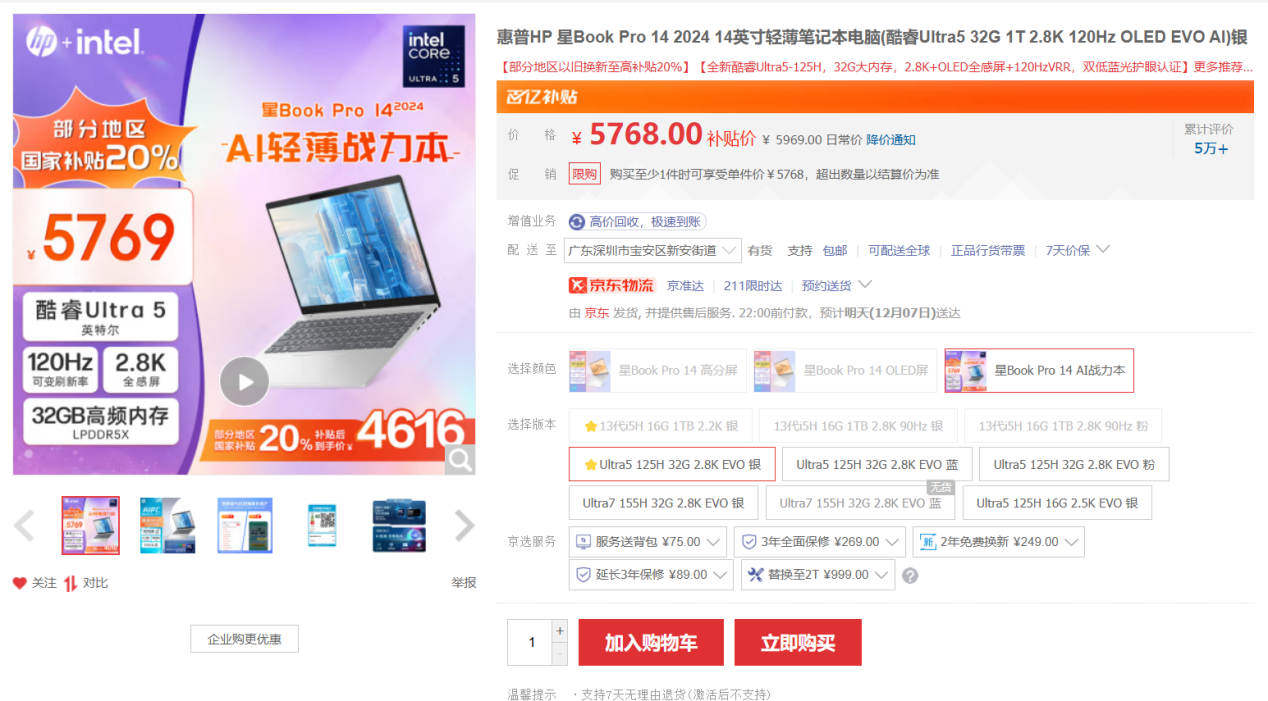Open the 服务送背包 ¥75.00 dropdown
This screenshot has height=701, width=1268.
pos(648,542)
